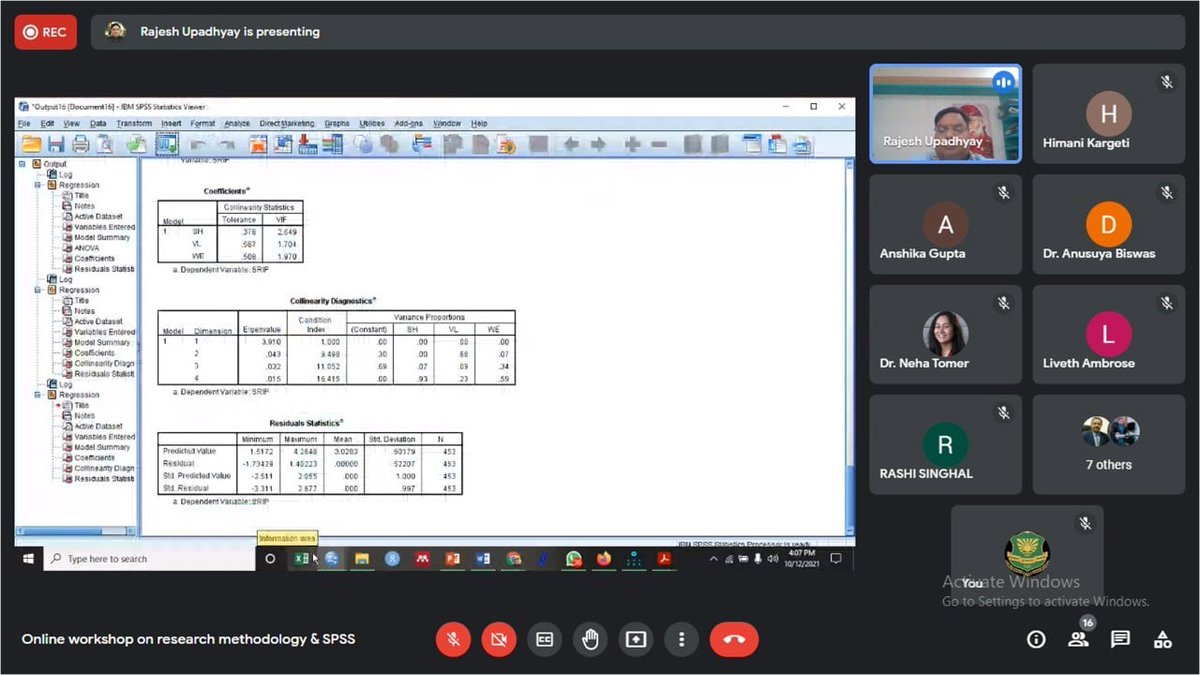Screen dimensions: 1200x675
Task: Open Adobe Acrobat from the taskbar
Action: pyautogui.click(x=664, y=559)
